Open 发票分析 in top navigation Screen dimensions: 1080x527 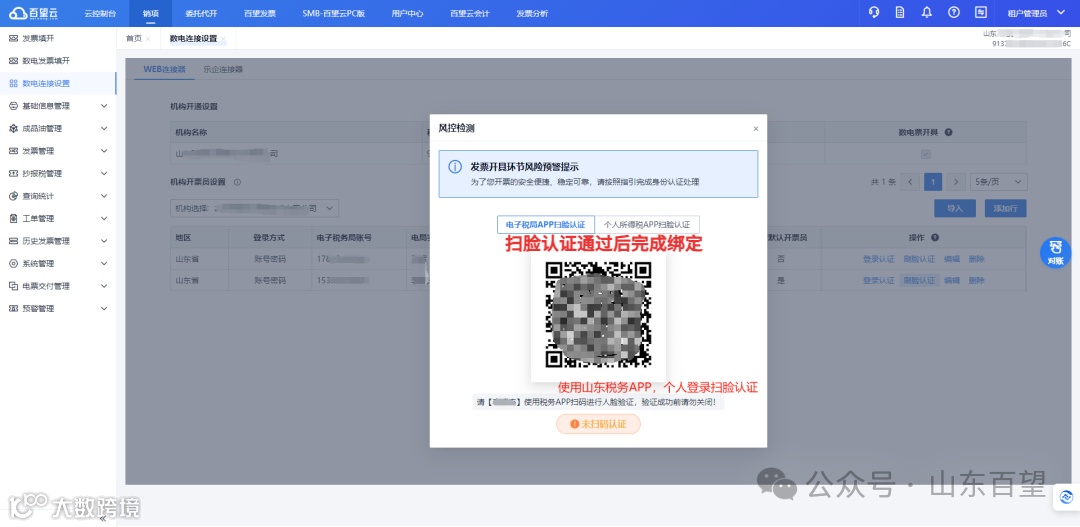click(532, 13)
